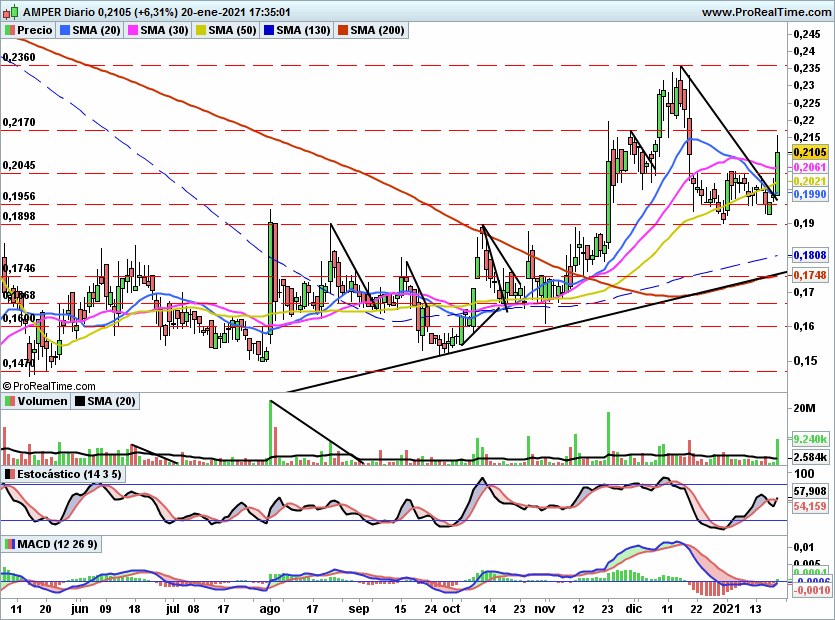835x620 pixels.
Task: Click the 0,245 price axis label
Action: (x=807, y=35)
